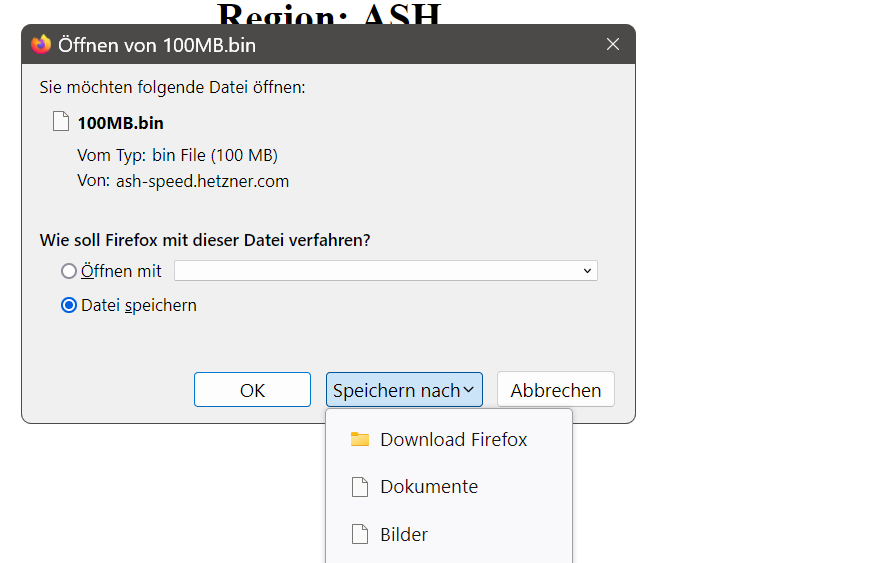
Task: Choose Dokumente in the save location menu
Action: 429,487
